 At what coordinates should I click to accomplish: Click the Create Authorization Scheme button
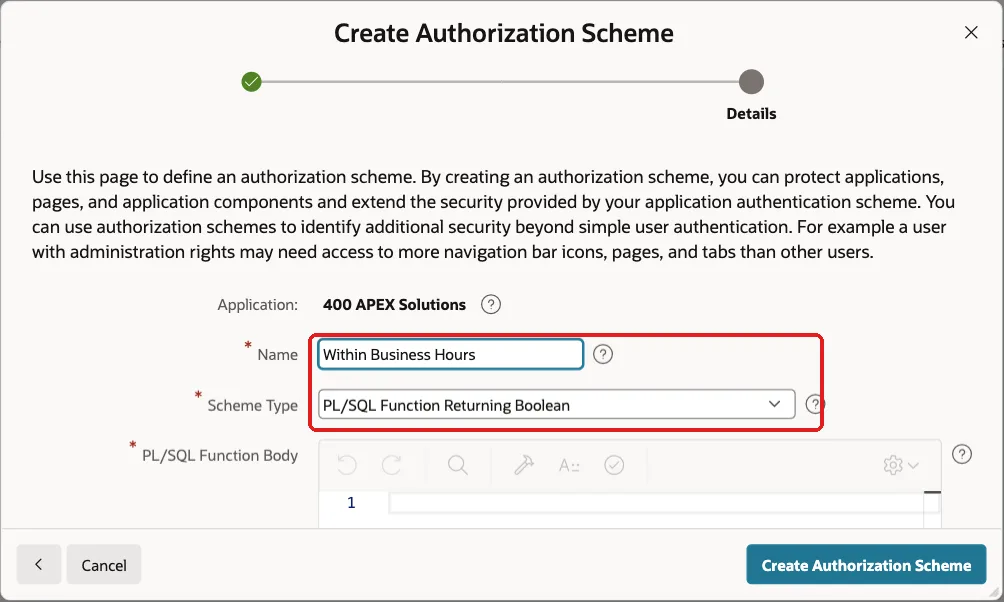point(866,564)
